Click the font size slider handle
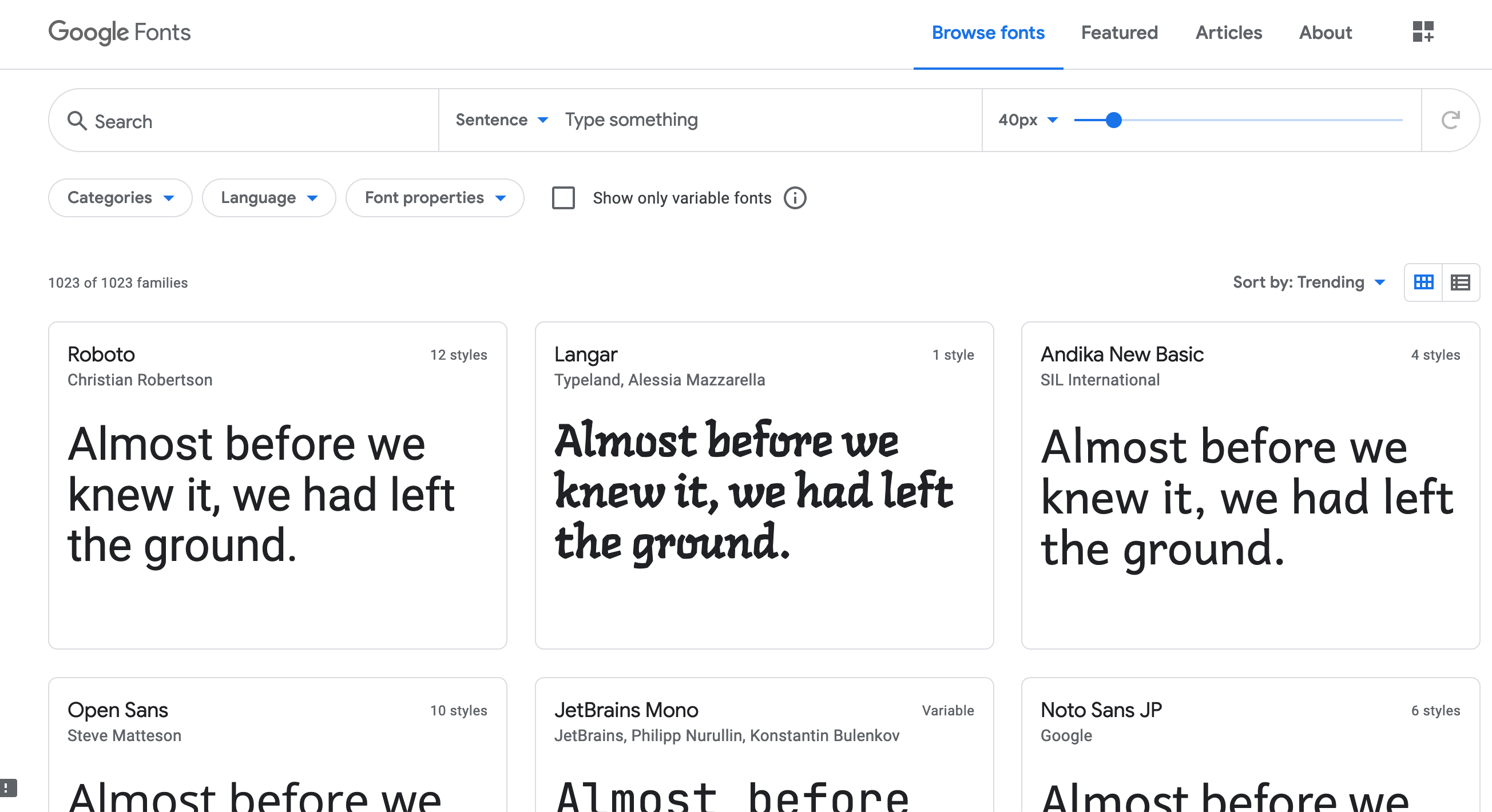Image resolution: width=1492 pixels, height=812 pixels. [1113, 120]
